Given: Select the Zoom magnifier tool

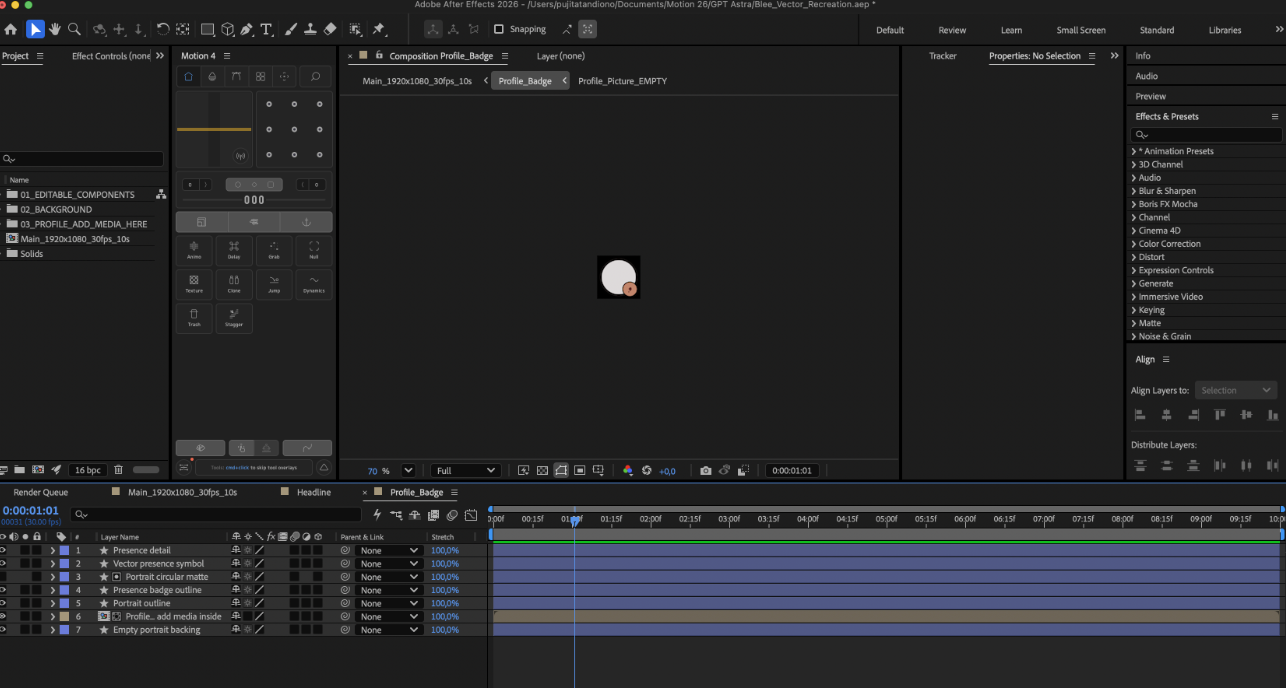Looking at the screenshot, I should point(75,29).
